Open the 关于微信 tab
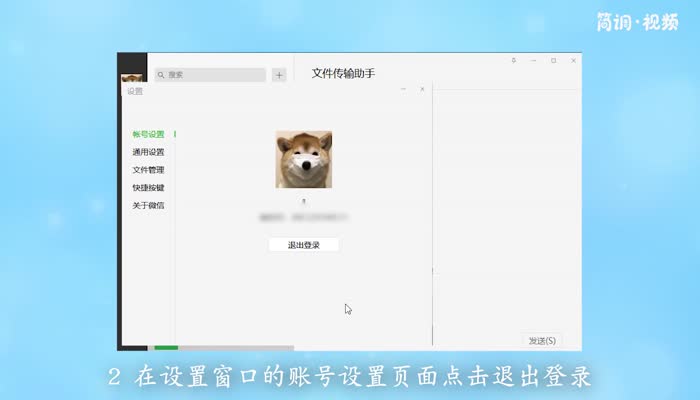 [x=148, y=206]
